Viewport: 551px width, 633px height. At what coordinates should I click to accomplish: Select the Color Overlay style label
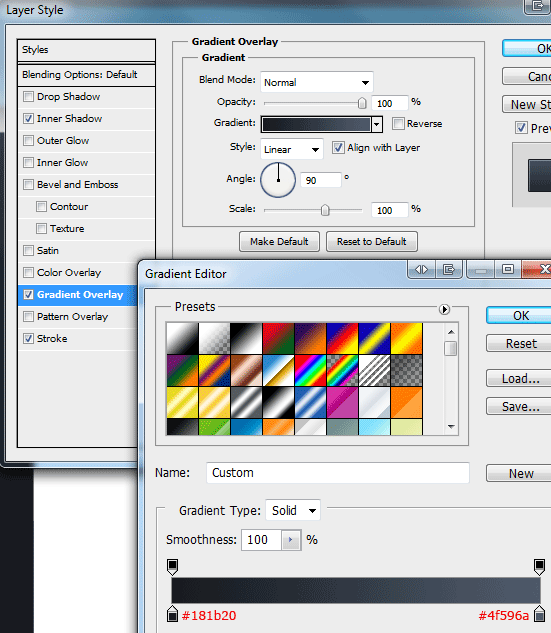(x=69, y=272)
